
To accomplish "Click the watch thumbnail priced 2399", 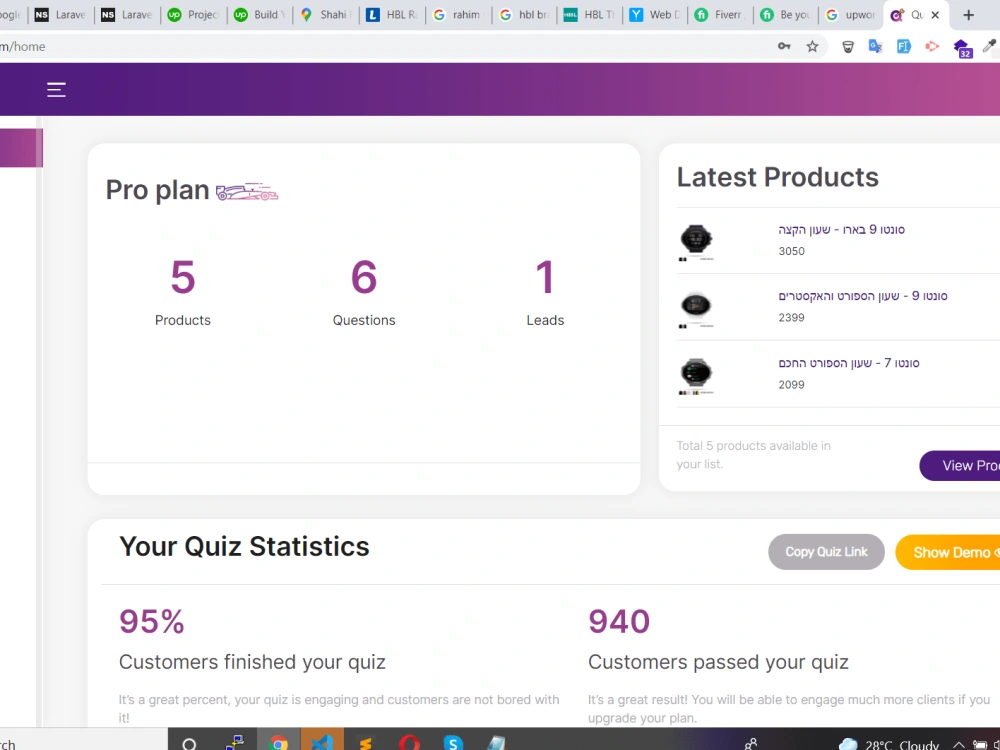I will click(x=696, y=309).
